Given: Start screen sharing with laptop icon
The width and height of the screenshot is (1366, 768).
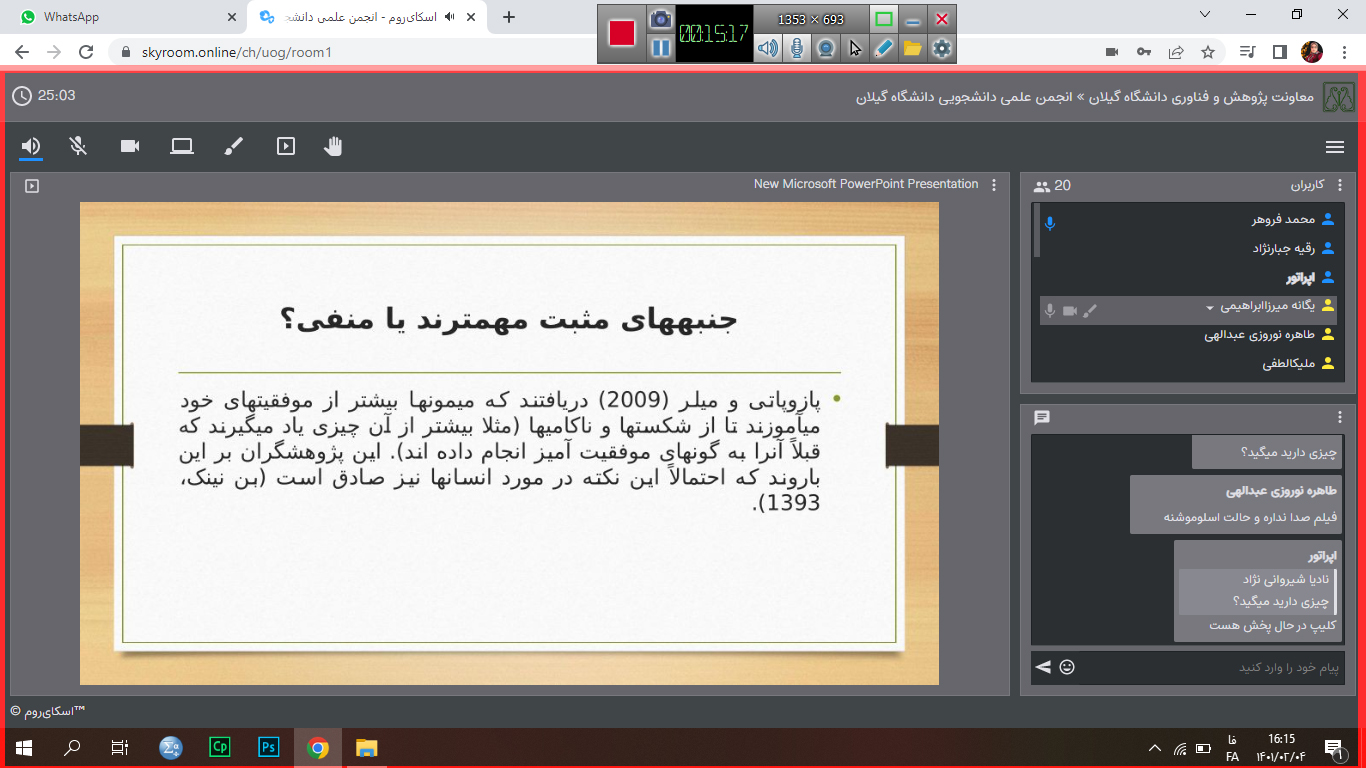Looking at the screenshot, I should point(181,146).
